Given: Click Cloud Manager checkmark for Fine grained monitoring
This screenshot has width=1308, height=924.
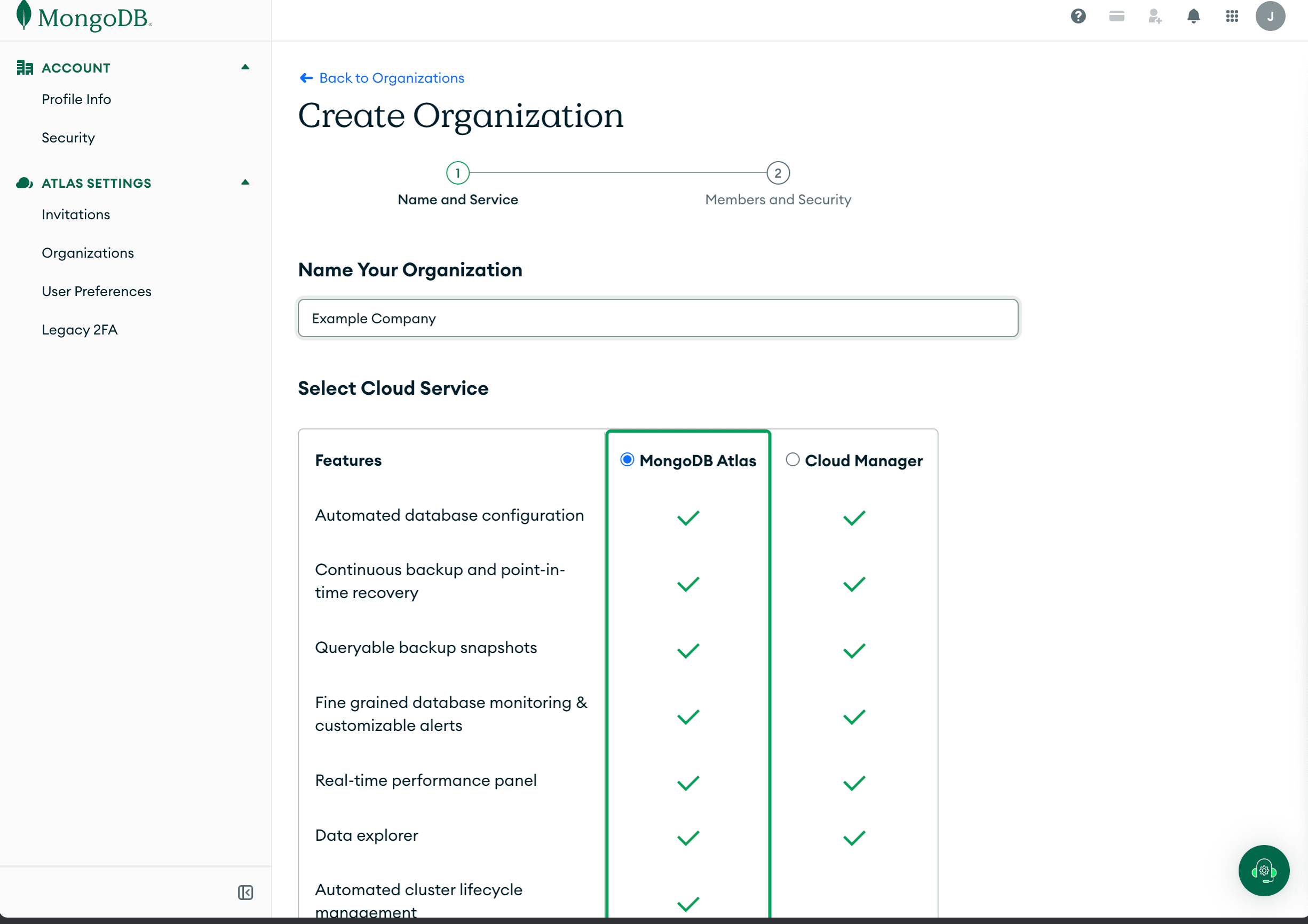Looking at the screenshot, I should (854, 716).
